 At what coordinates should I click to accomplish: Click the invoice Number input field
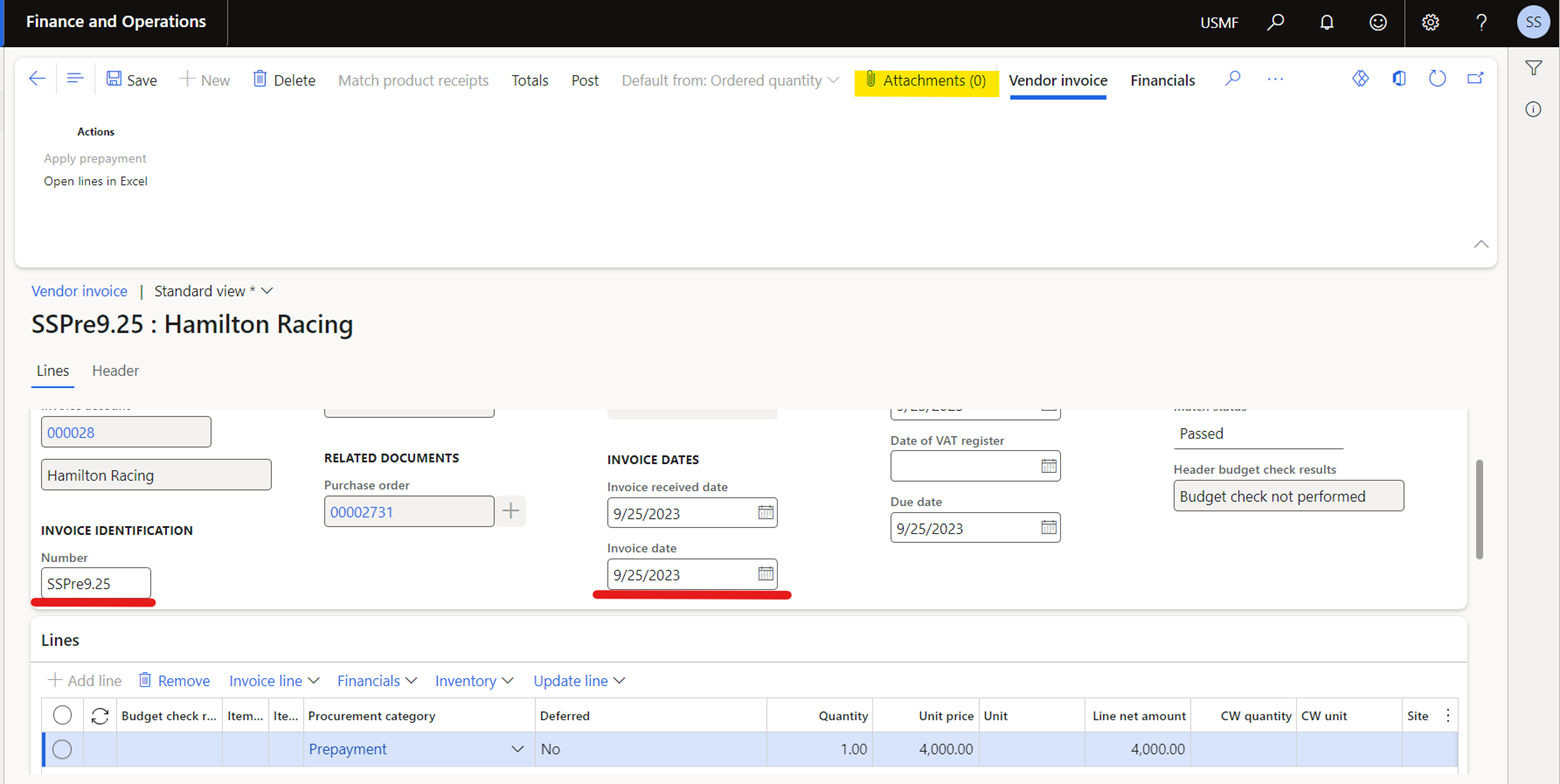[96, 583]
